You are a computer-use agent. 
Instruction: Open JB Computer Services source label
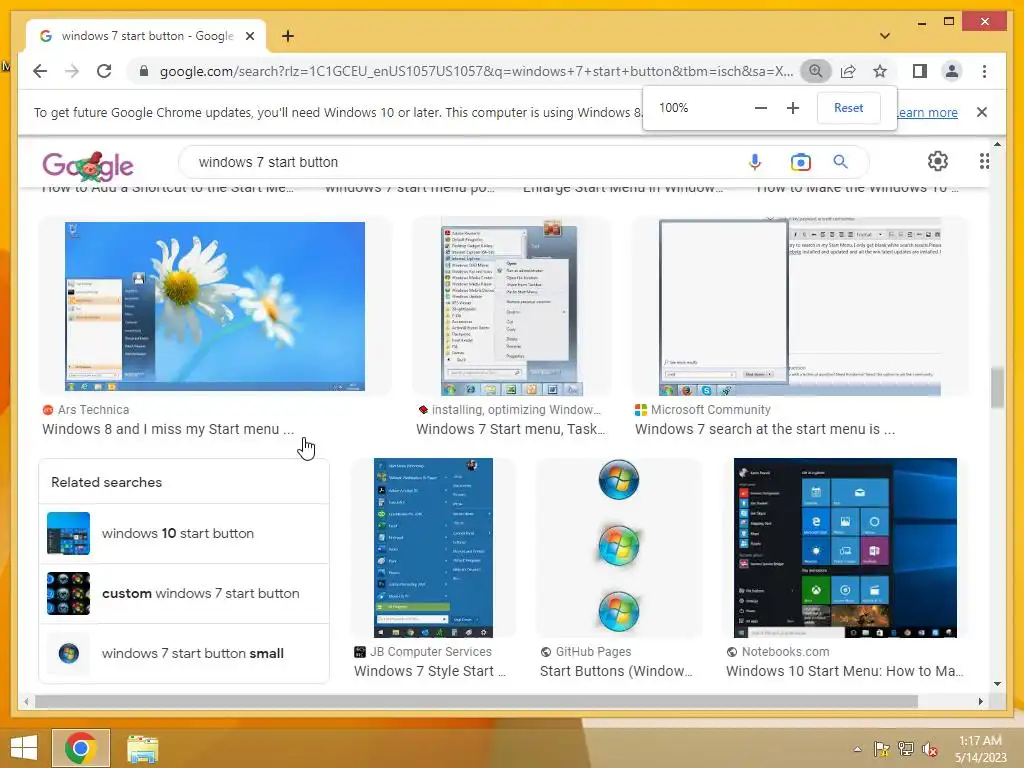(423, 652)
